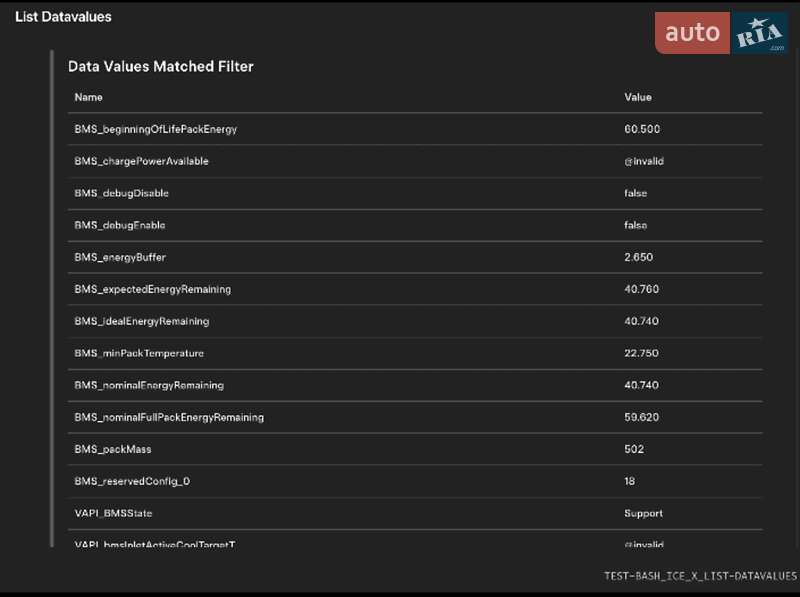Click the Value column header
Viewport: 800px width, 597px height.
[638, 97]
